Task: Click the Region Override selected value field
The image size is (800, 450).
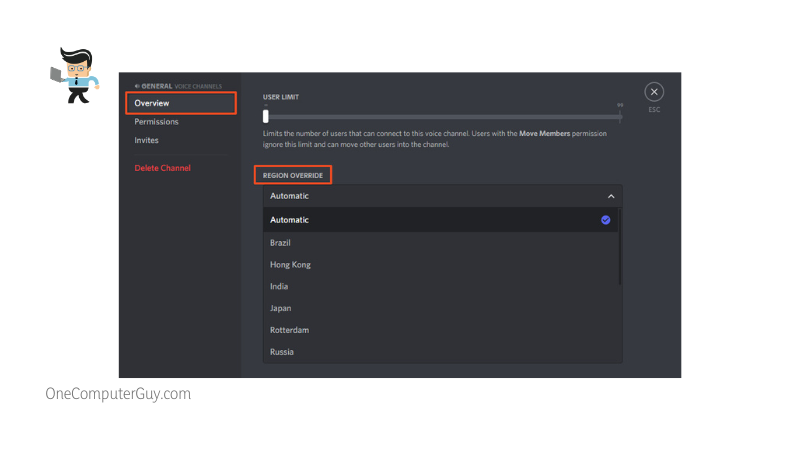Action: (442, 196)
